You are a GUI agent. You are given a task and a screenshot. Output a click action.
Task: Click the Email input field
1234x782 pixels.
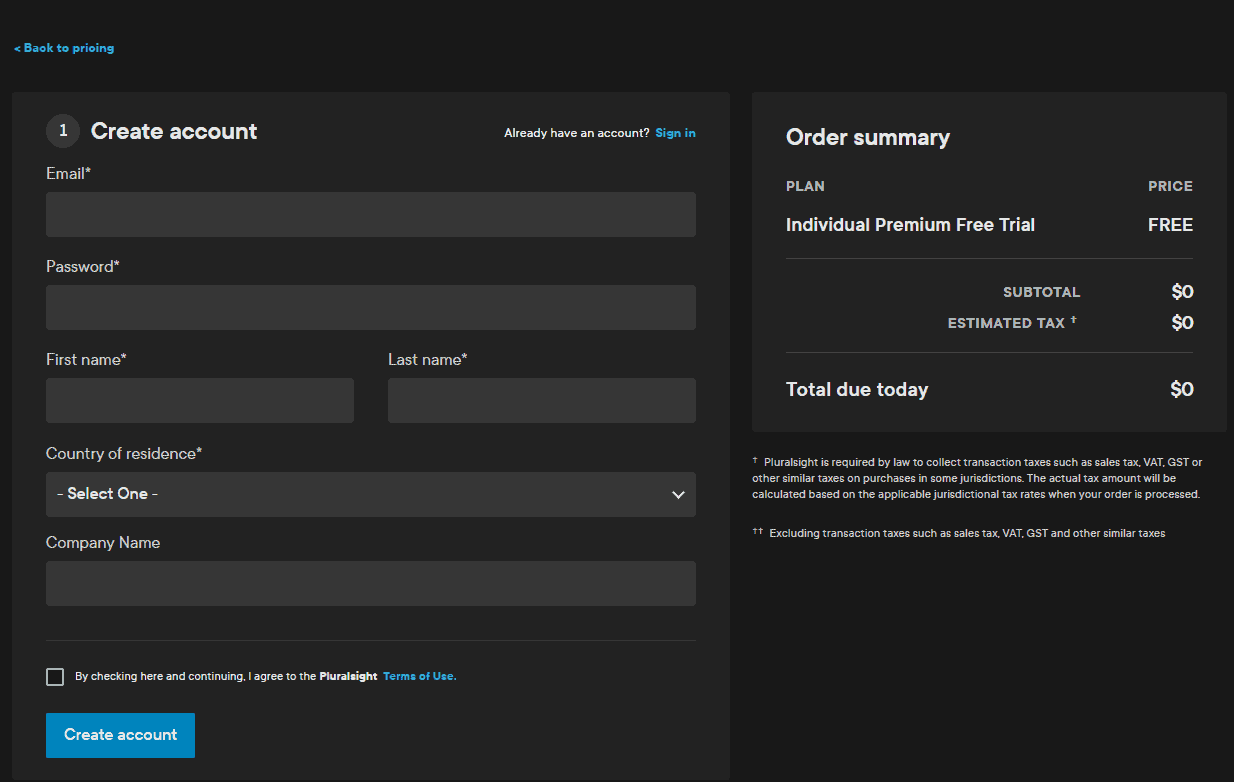(x=370, y=214)
